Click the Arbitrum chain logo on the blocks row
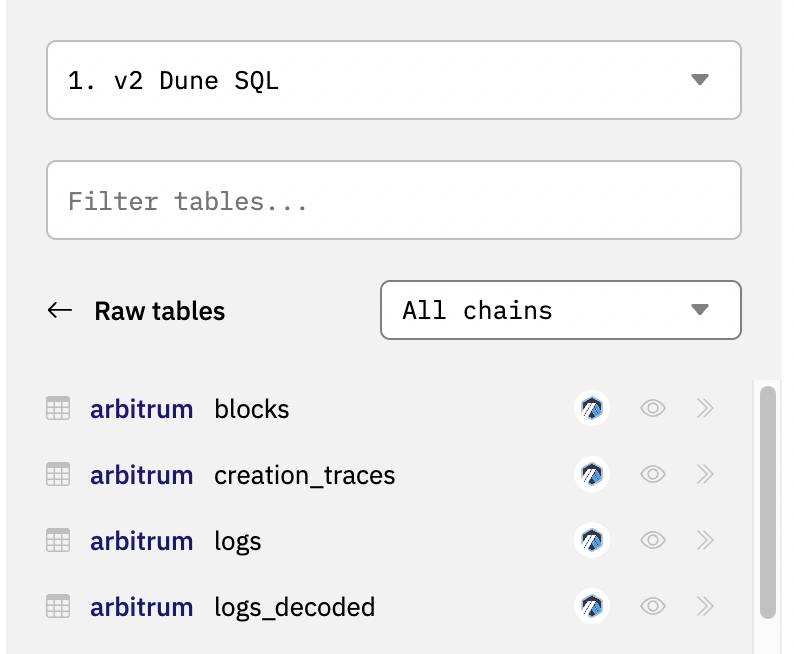 click(591, 408)
